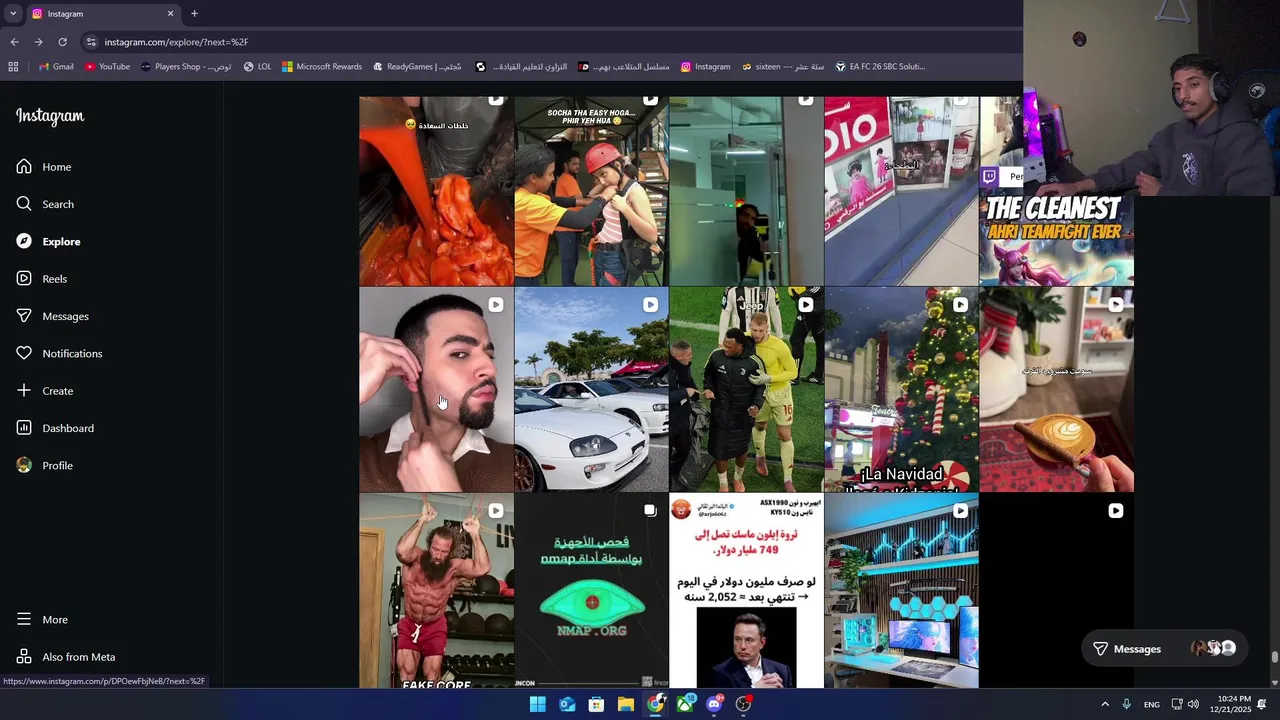Open the red helmet harness reel
Screen dimensions: 1280x720
[x=591, y=191]
